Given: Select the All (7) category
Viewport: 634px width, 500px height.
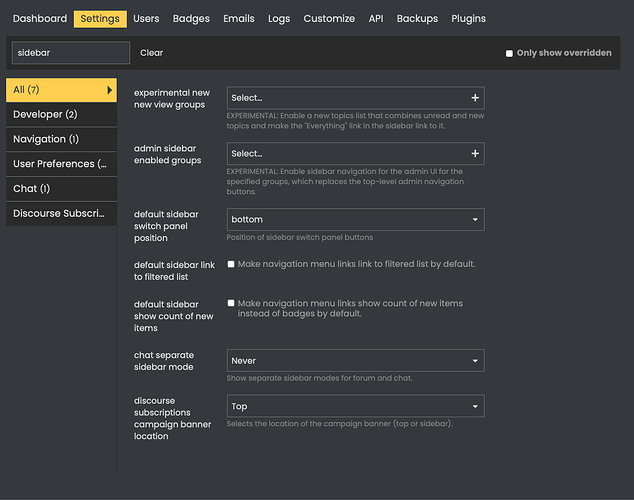Looking at the screenshot, I should point(61,90).
